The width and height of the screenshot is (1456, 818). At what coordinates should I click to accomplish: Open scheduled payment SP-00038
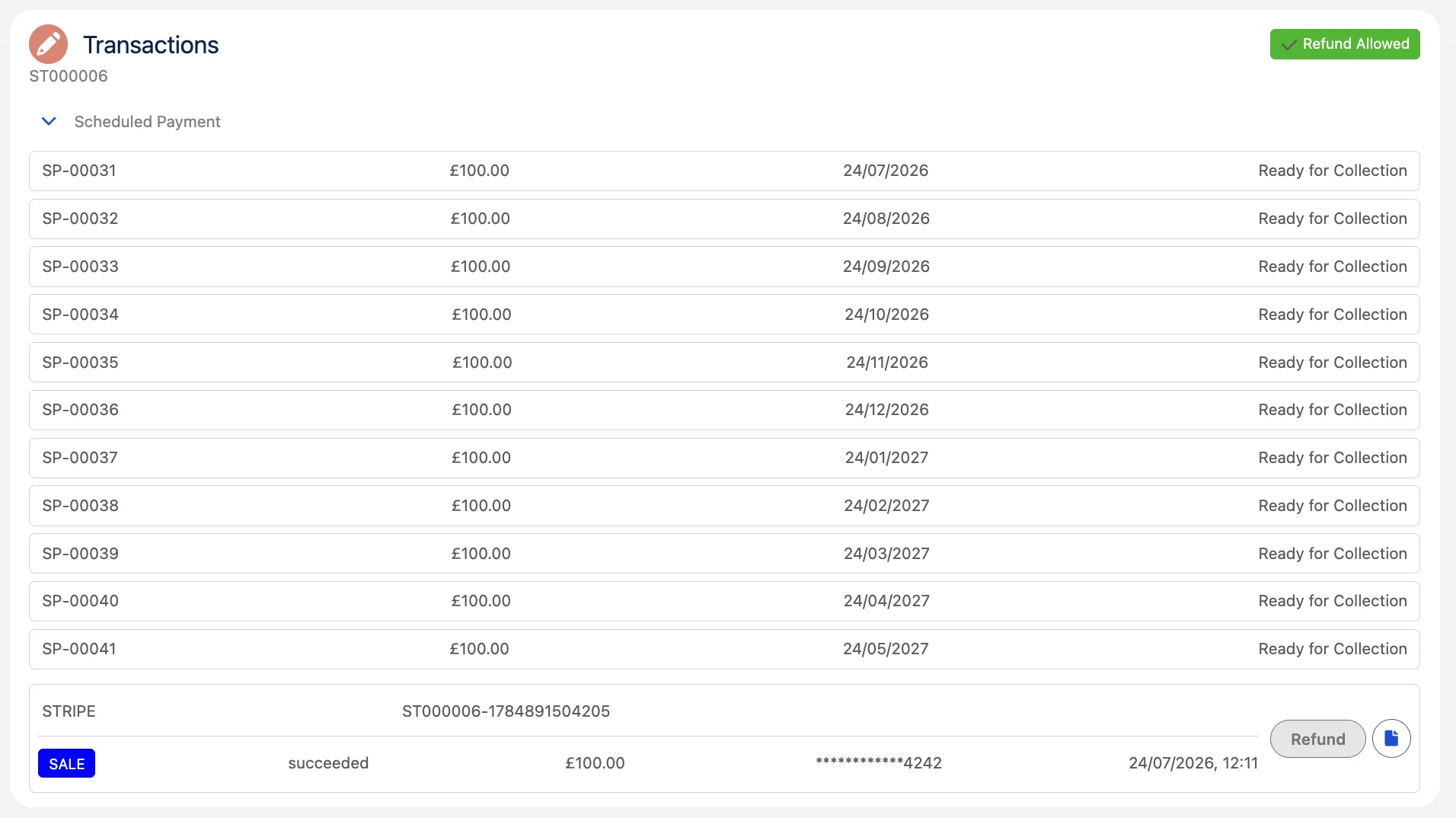(724, 506)
